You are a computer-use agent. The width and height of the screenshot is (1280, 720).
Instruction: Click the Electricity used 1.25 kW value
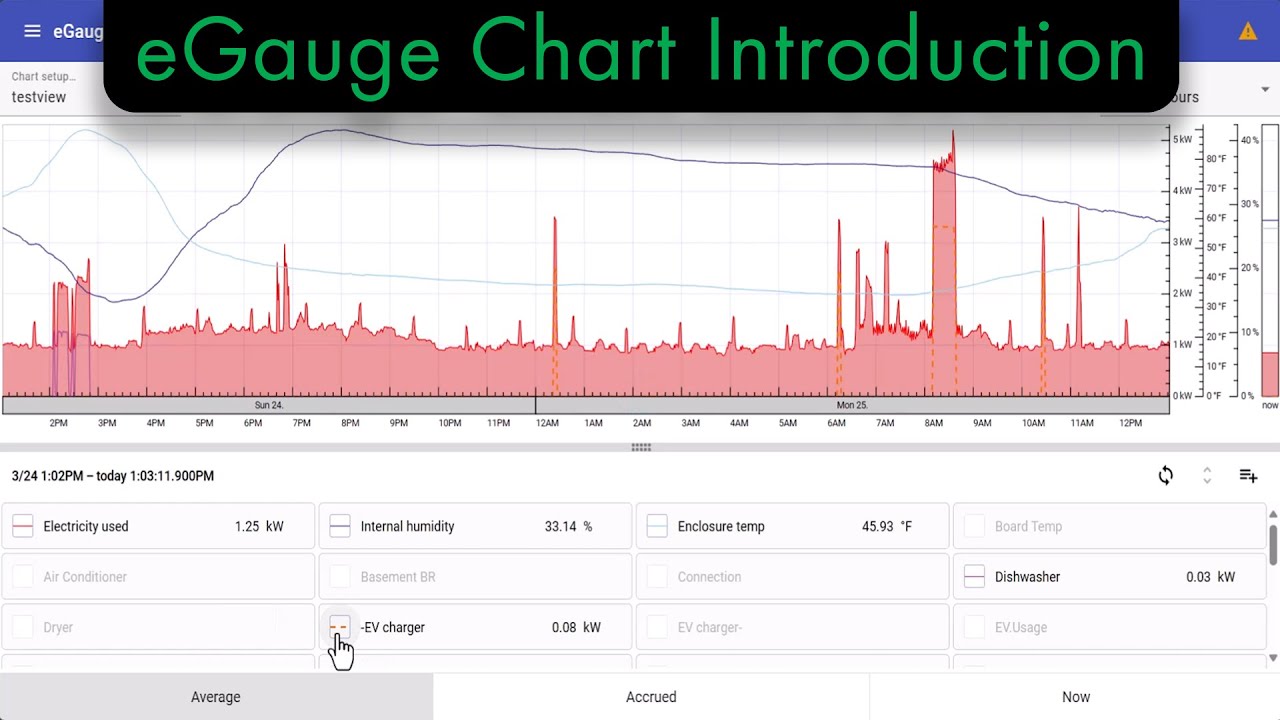pyautogui.click(x=259, y=526)
